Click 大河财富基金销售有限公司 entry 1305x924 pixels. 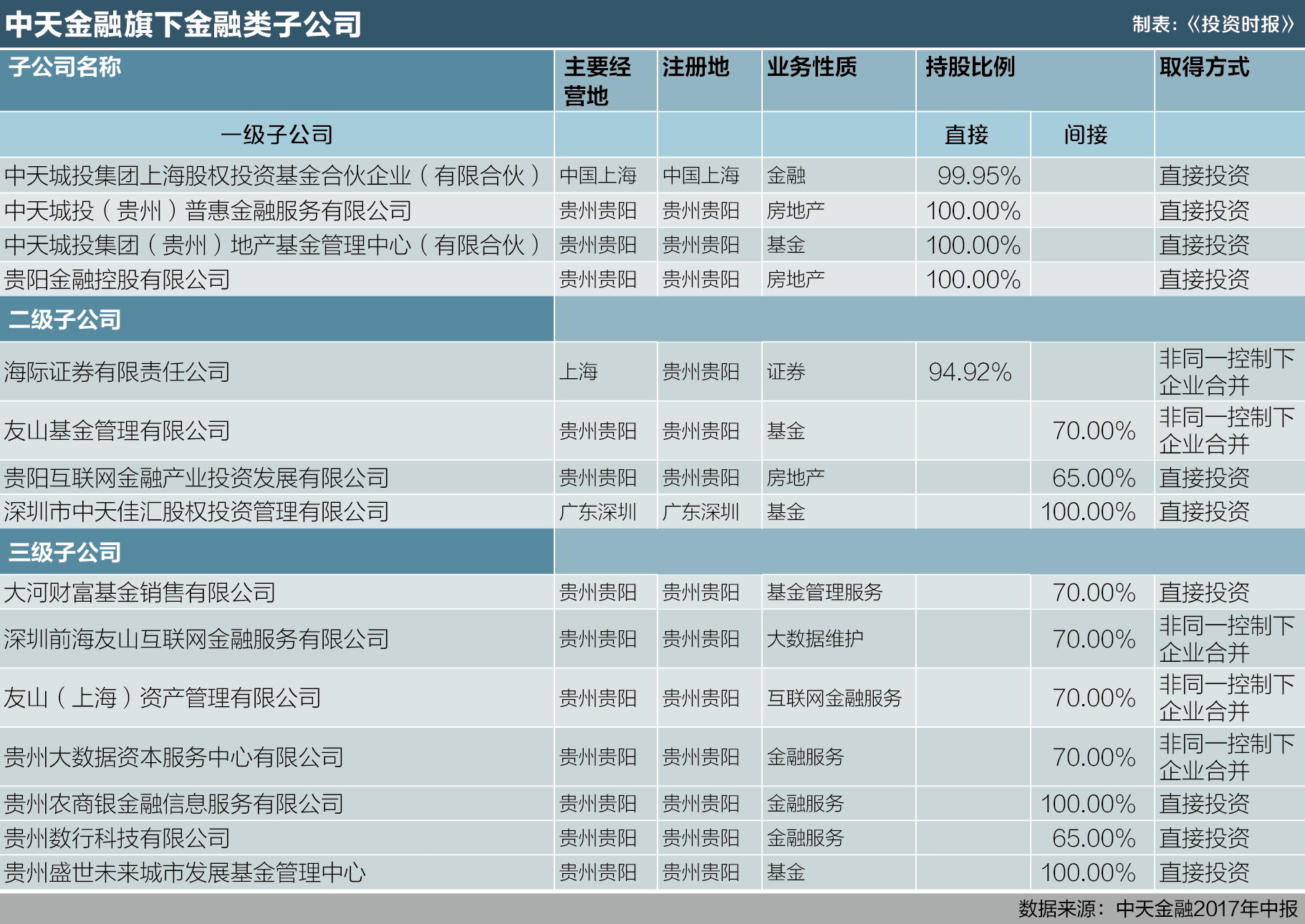[x=140, y=593]
